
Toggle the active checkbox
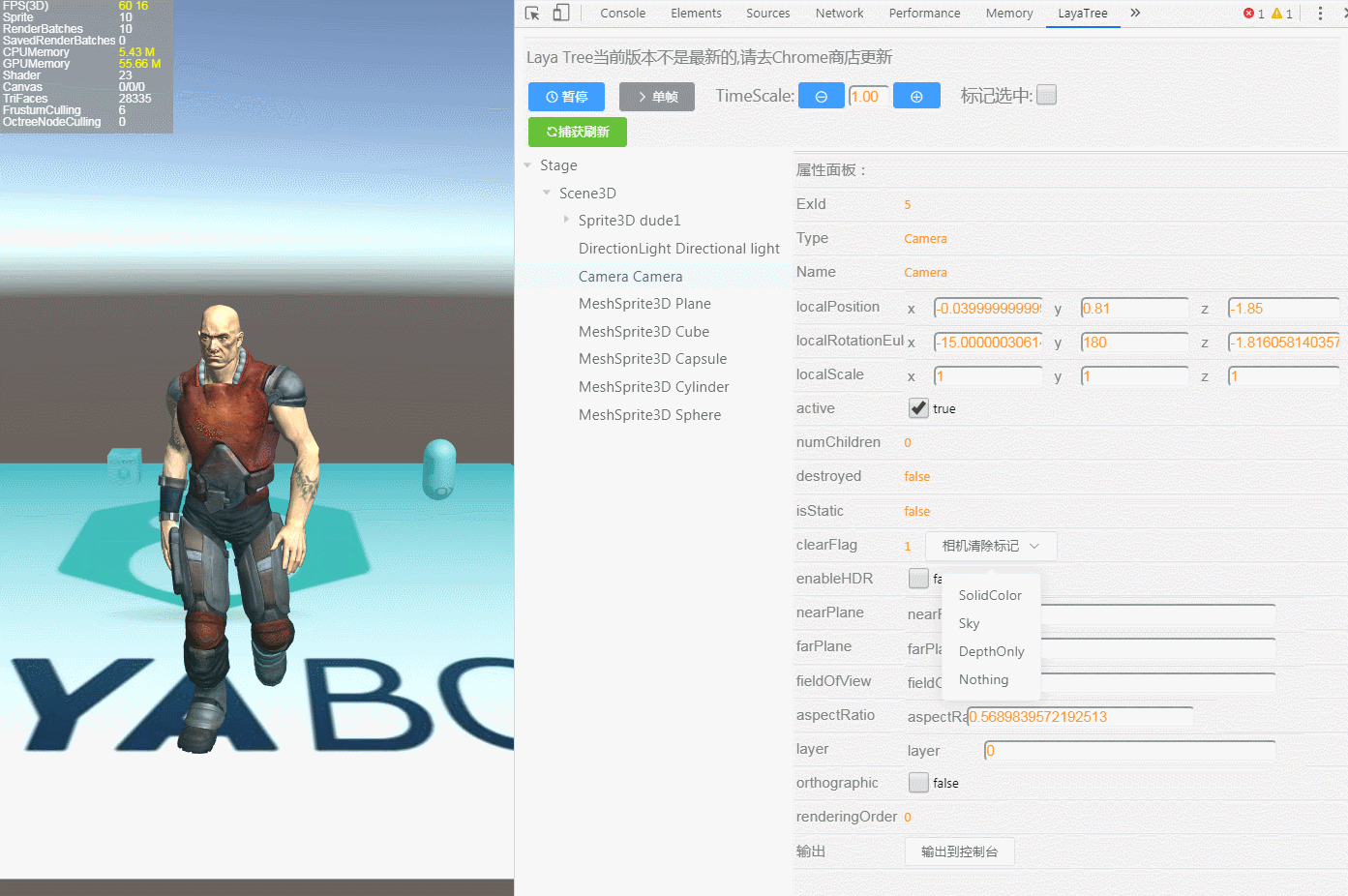(x=918, y=408)
